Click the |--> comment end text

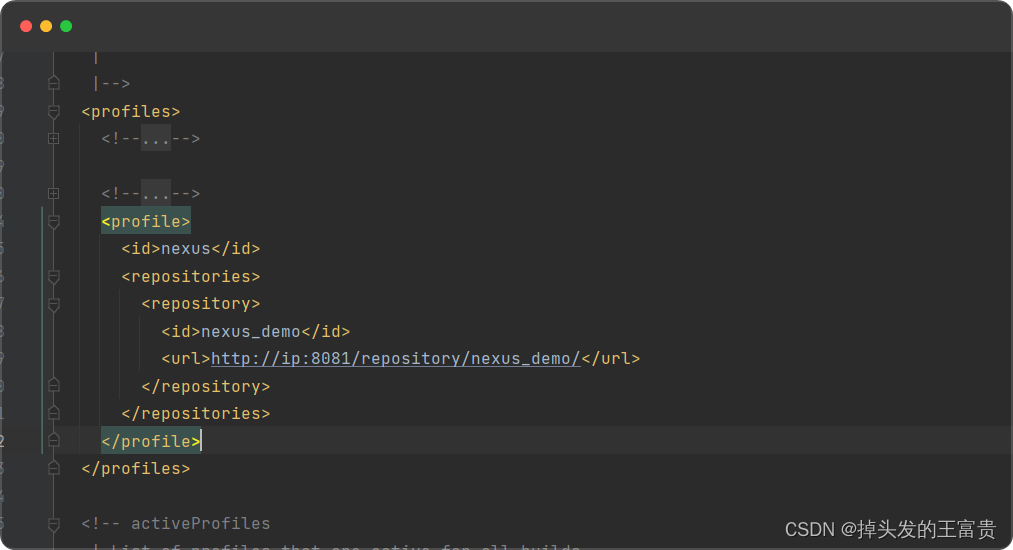112,84
